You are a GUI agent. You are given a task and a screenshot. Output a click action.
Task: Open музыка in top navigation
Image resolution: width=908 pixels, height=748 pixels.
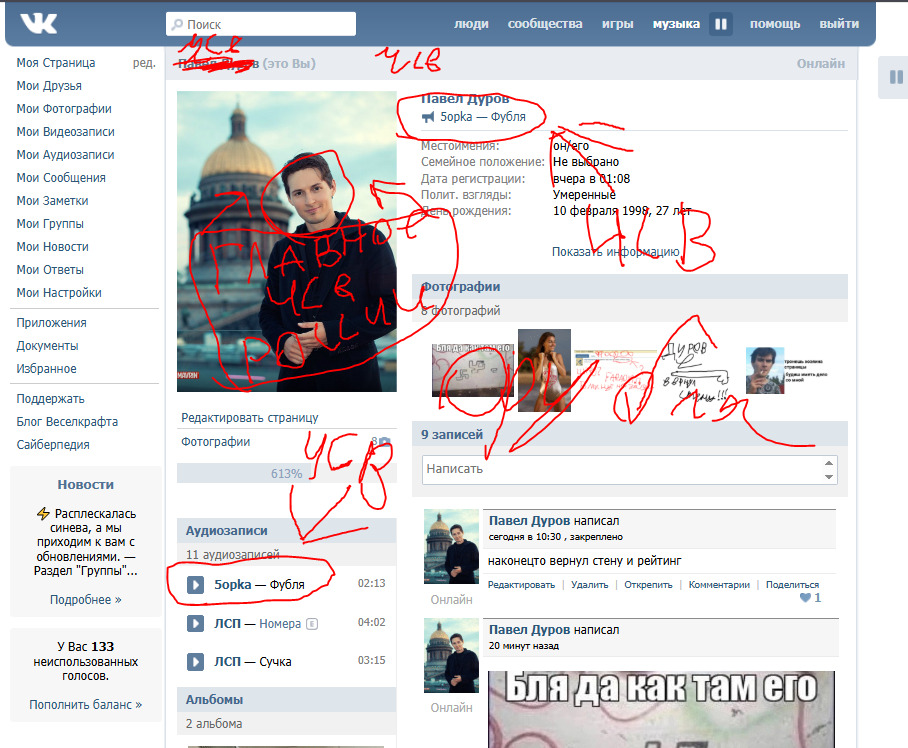tap(676, 24)
